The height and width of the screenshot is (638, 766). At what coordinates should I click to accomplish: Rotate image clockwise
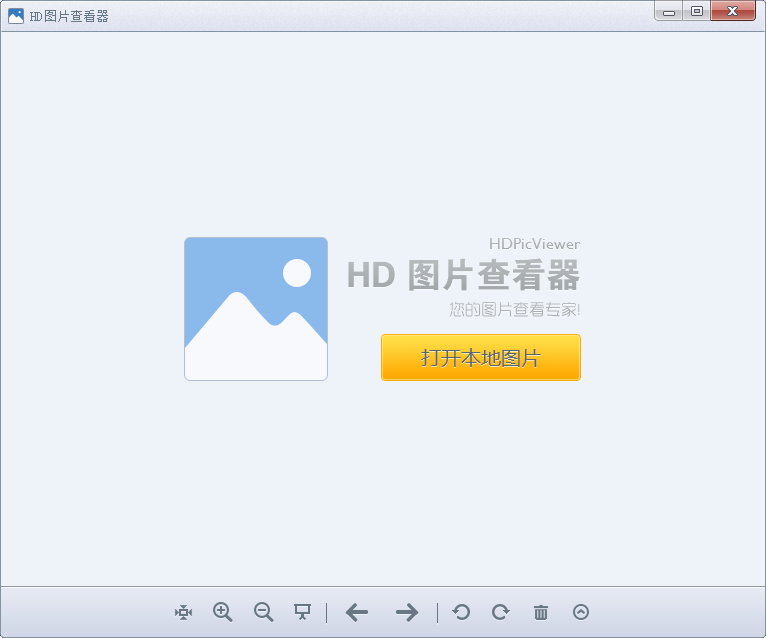[501, 612]
